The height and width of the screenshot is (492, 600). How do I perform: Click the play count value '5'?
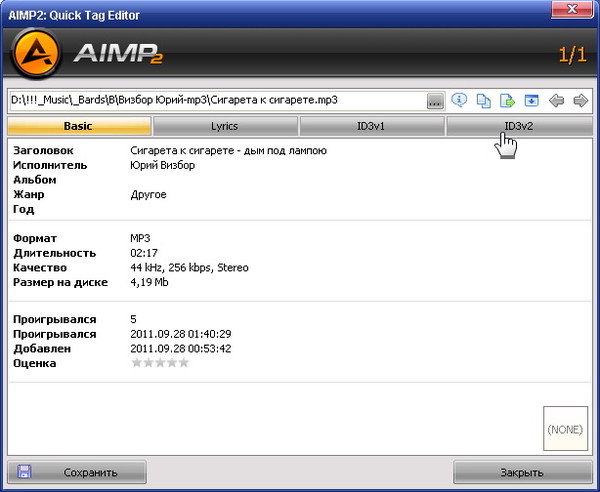click(133, 319)
